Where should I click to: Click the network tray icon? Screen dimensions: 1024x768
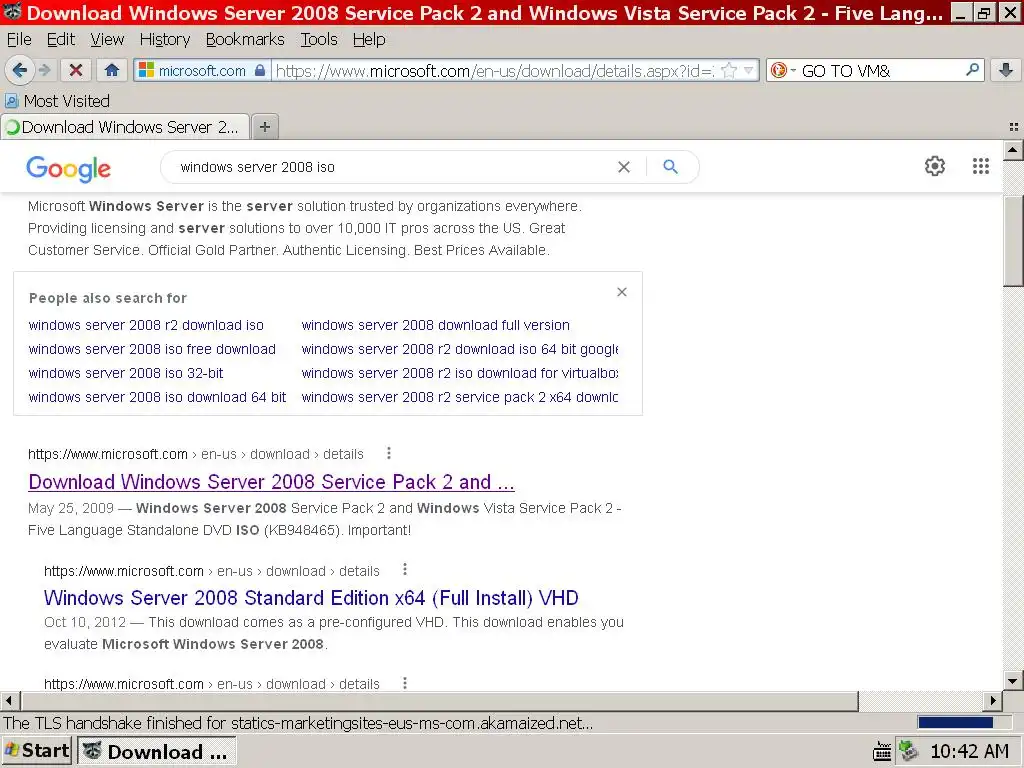[x=908, y=751]
